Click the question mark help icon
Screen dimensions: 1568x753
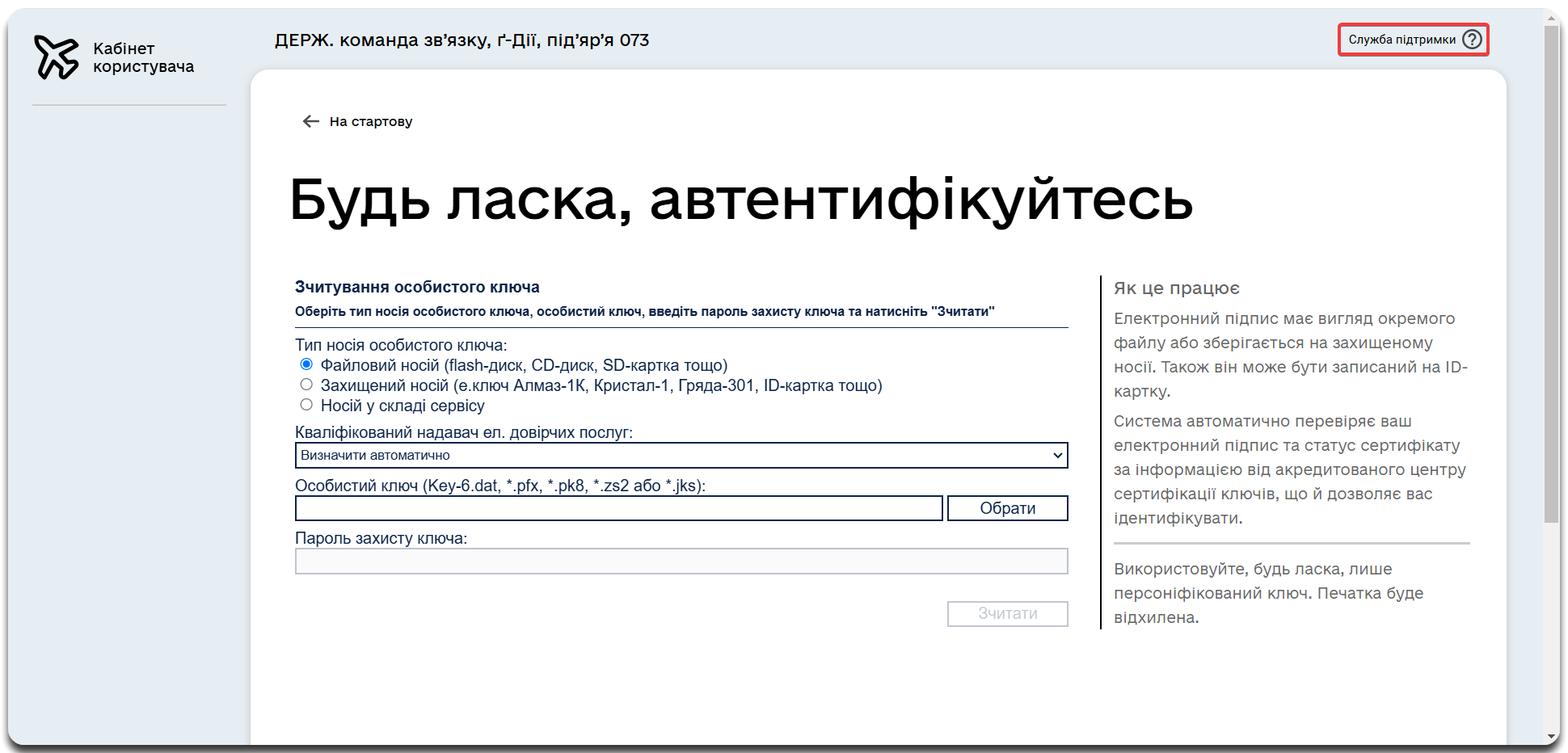click(1473, 40)
